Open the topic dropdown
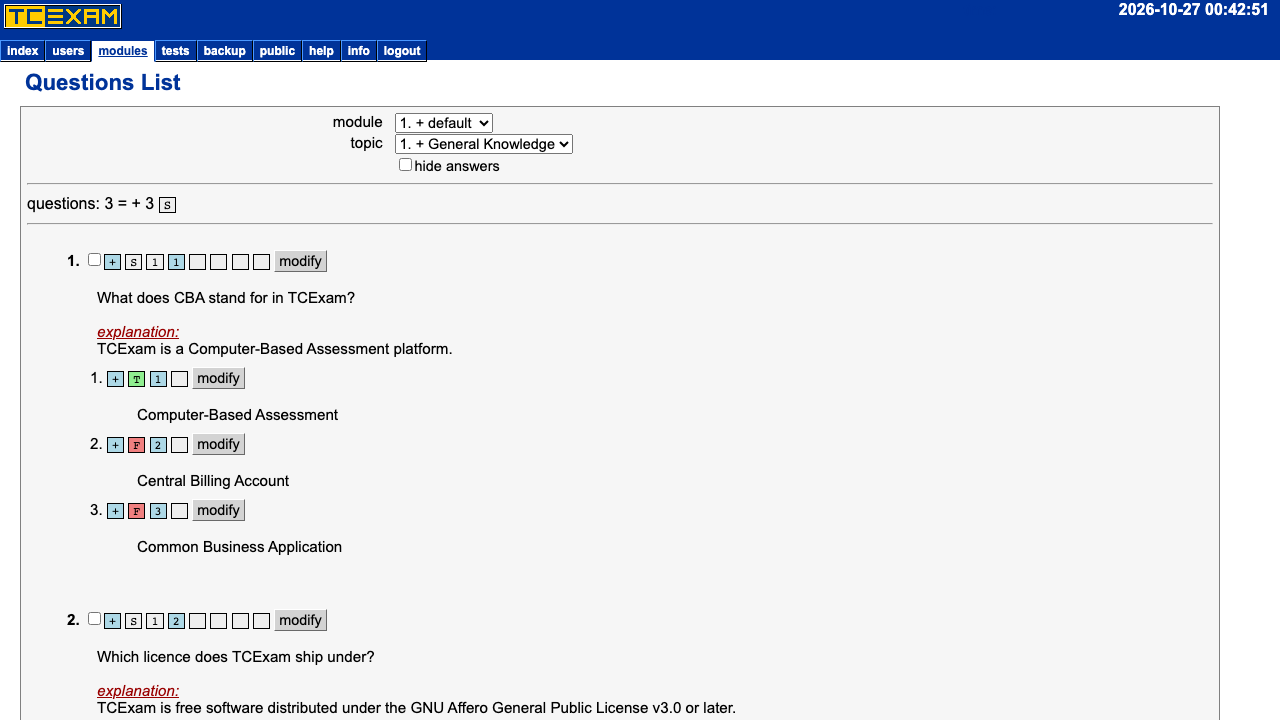Viewport: 1280px width, 720px height. [484, 144]
